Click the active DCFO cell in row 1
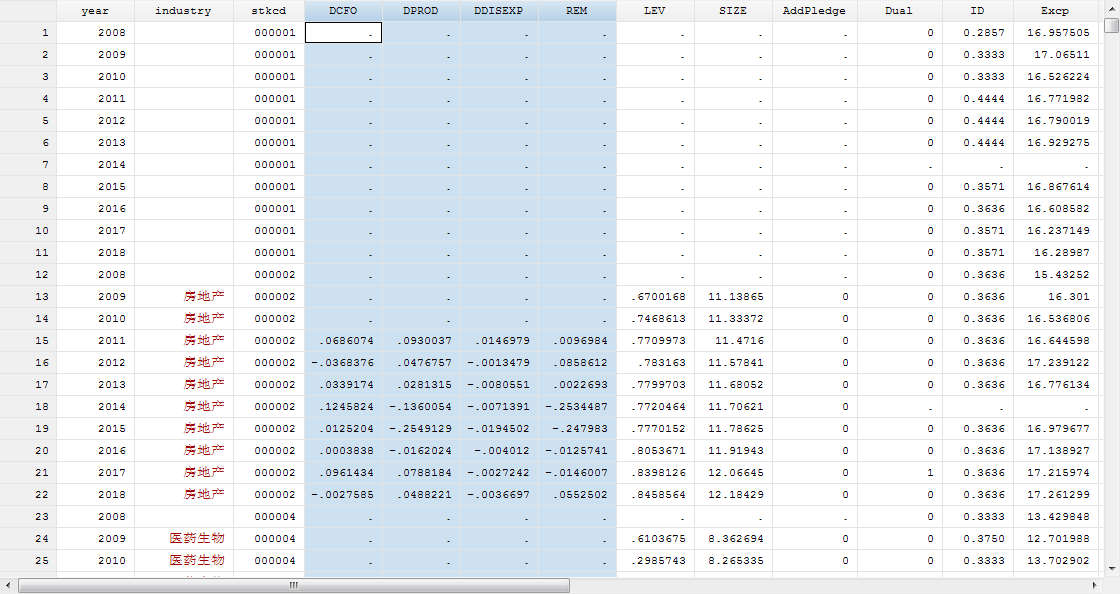1120x594 pixels. coord(343,32)
